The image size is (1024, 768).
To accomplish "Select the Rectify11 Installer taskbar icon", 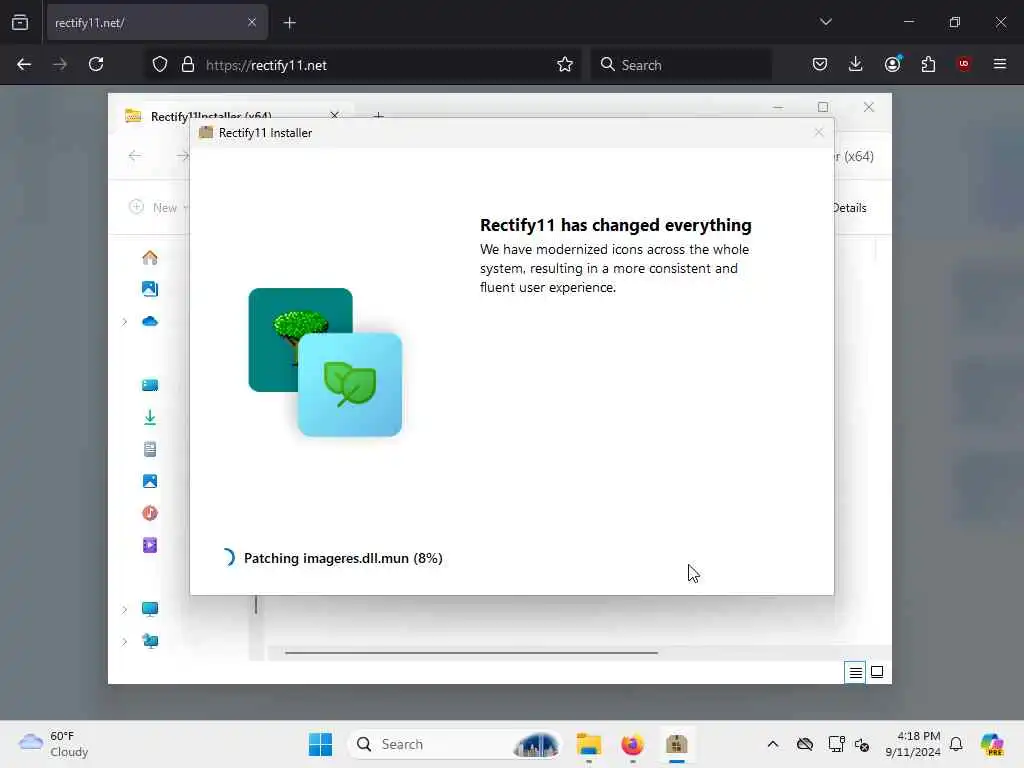I will (677, 744).
